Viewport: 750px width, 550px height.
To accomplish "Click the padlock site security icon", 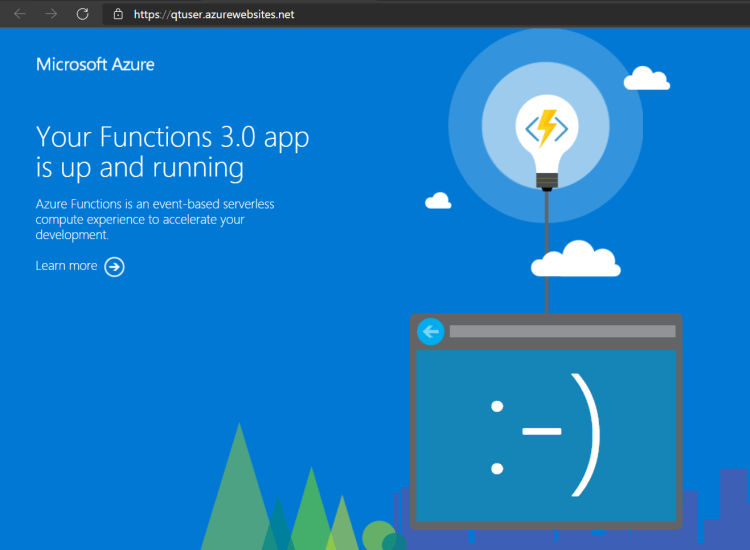I will (118, 14).
